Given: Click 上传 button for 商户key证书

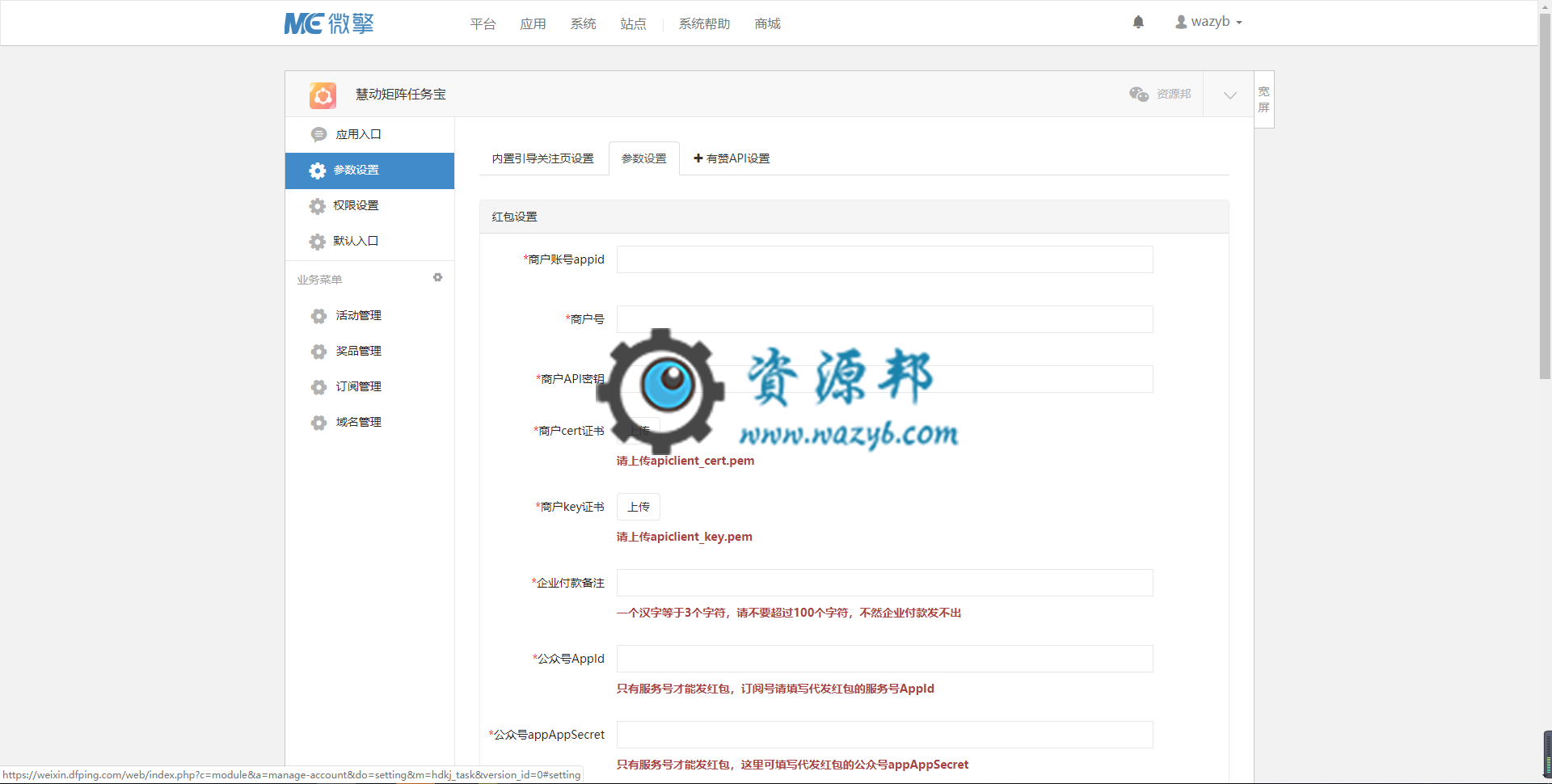Looking at the screenshot, I should tap(639, 507).
